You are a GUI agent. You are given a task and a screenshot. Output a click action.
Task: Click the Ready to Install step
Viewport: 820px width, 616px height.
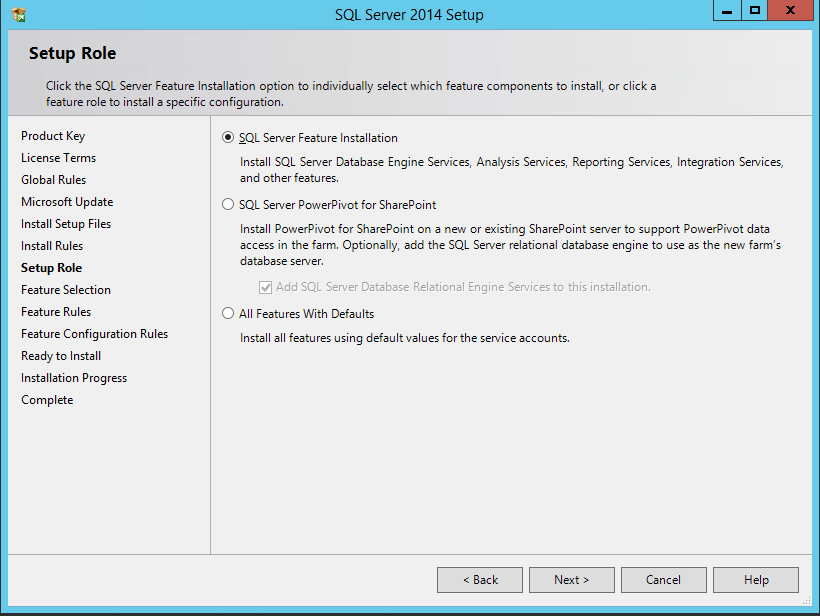point(61,356)
